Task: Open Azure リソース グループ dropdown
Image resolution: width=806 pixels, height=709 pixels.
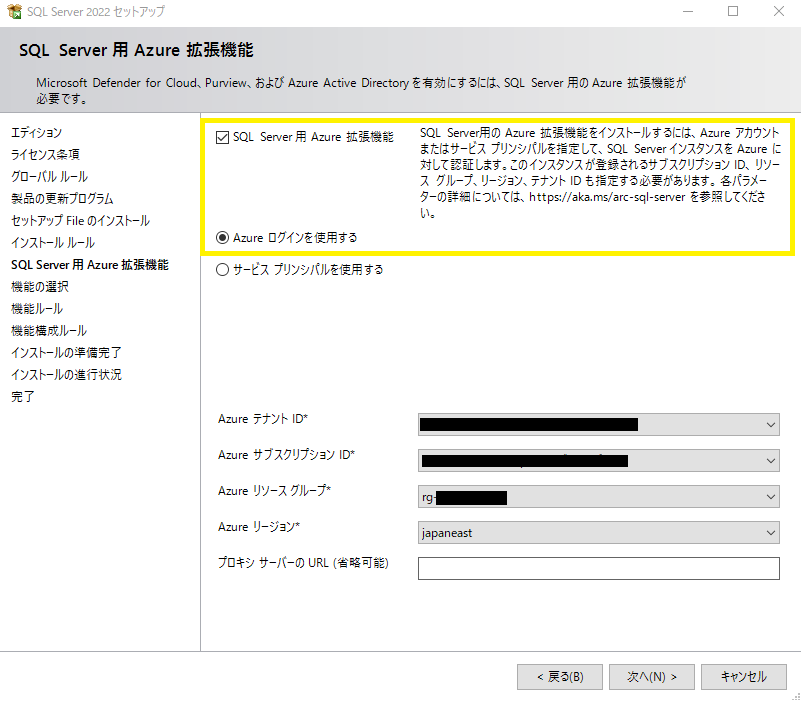Action: [x=598, y=497]
